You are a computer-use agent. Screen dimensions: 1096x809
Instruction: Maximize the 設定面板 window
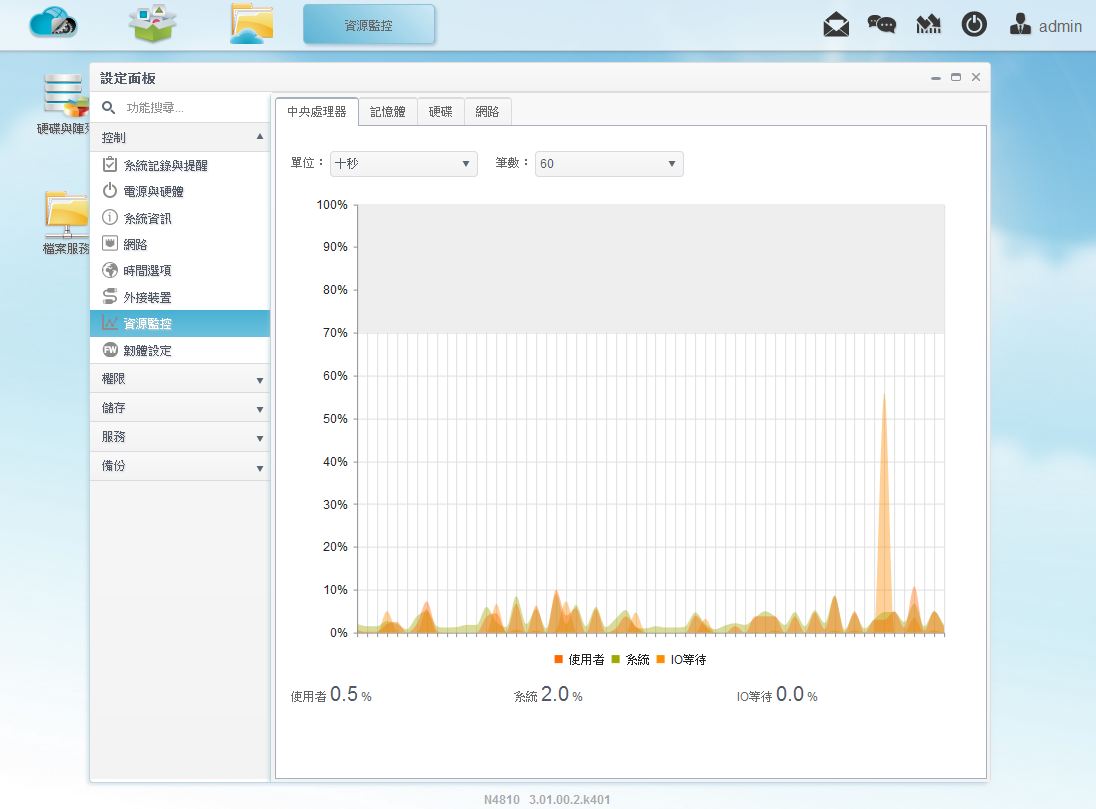click(956, 77)
